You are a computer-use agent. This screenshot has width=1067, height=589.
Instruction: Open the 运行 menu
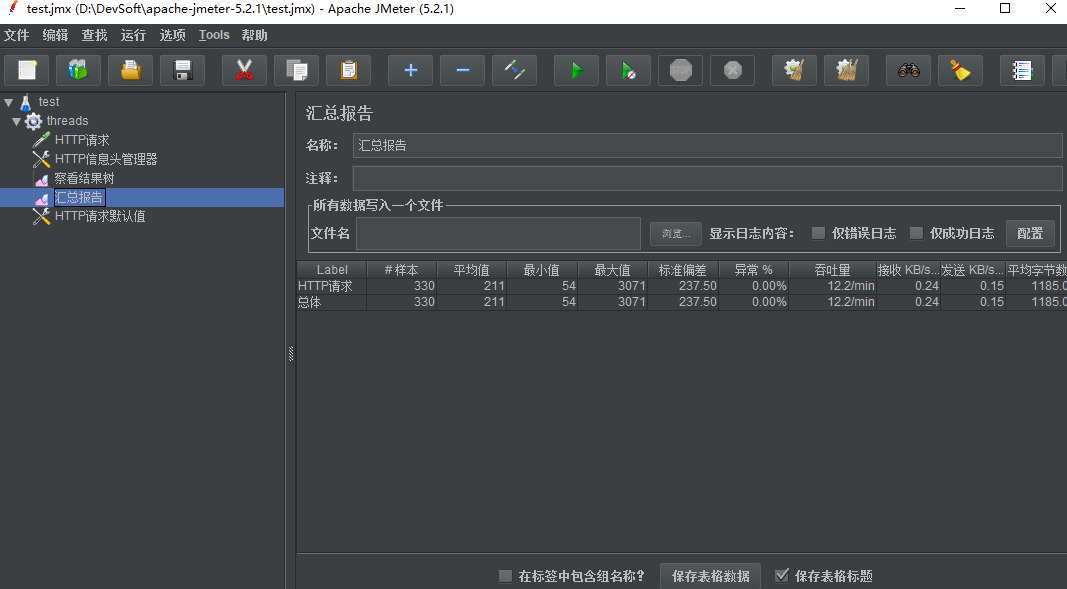133,35
